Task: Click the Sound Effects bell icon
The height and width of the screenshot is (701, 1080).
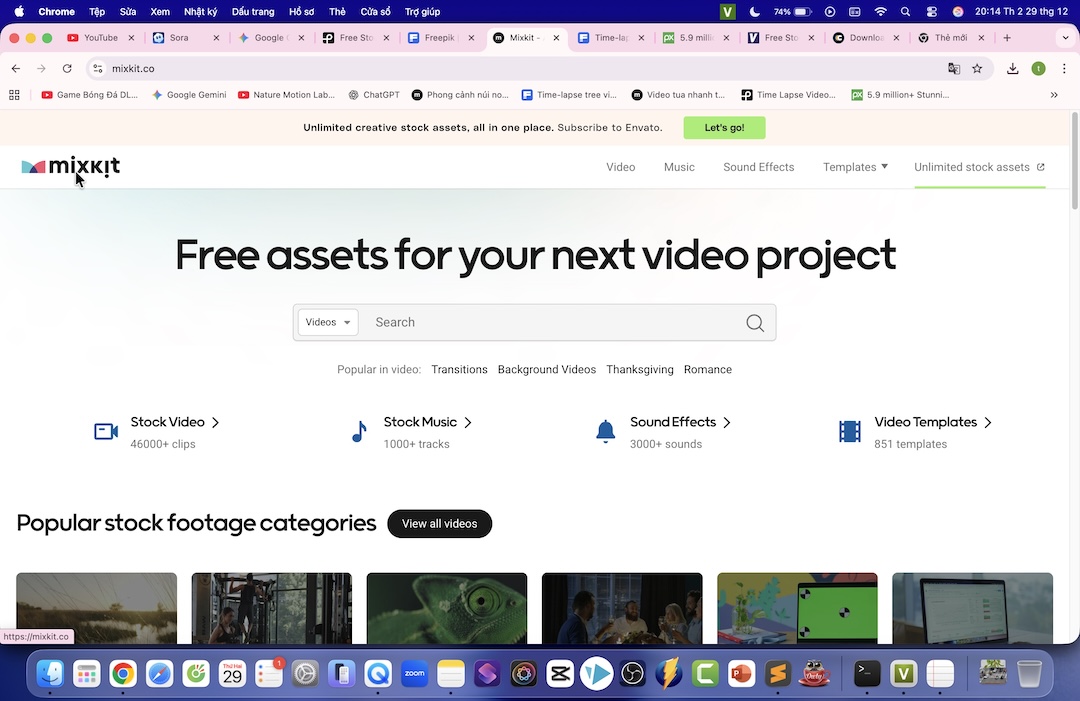Action: (604, 430)
